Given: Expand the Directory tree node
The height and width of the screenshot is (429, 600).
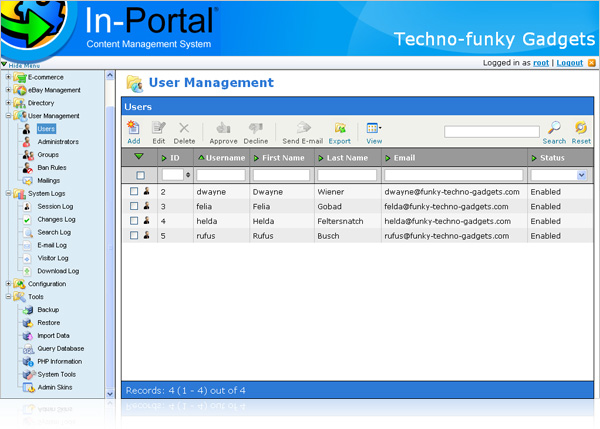Looking at the screenshot, I should (8, 103).
